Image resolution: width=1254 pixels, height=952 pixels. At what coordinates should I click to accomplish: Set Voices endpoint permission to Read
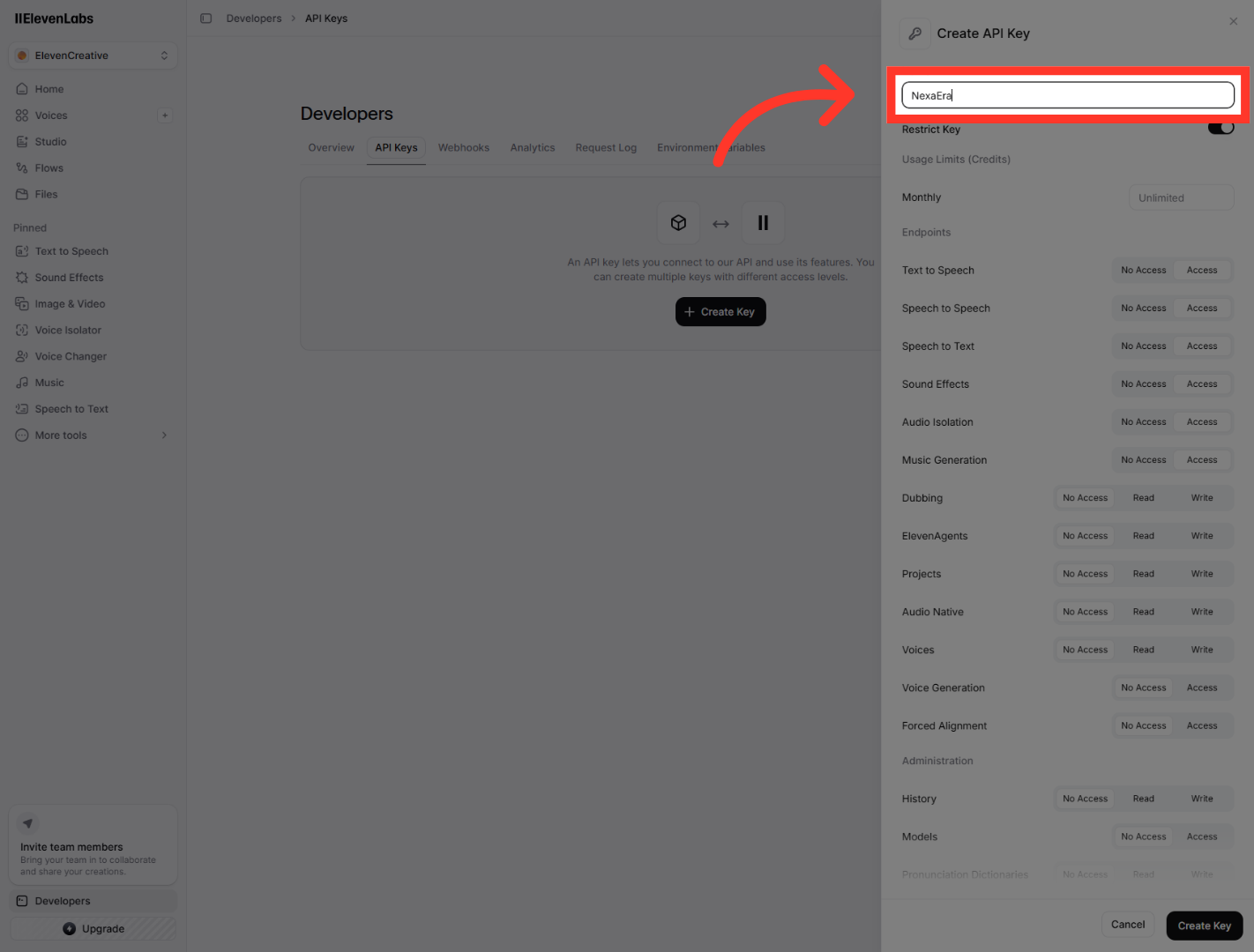pos(1144,650)
